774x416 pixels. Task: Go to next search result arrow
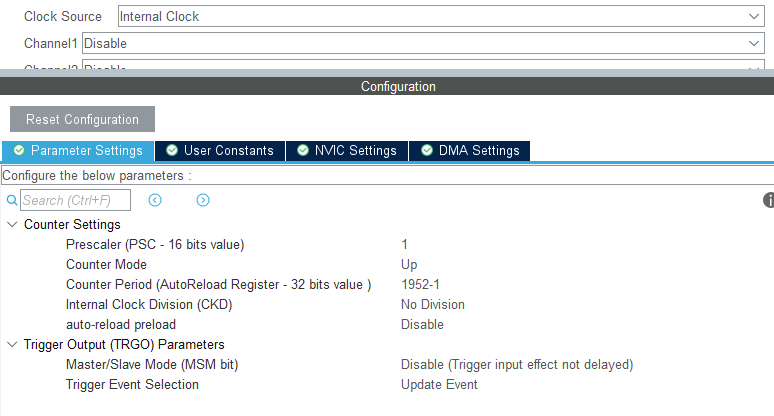point(203,200)
